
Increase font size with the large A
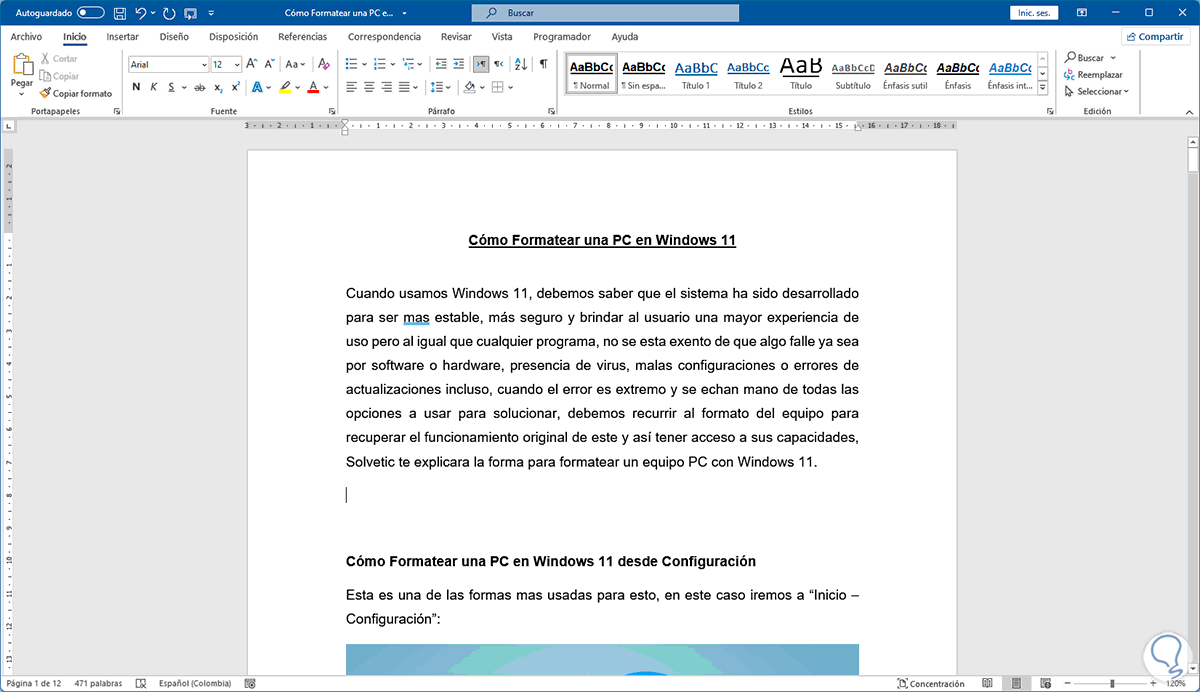pos(251,64)
